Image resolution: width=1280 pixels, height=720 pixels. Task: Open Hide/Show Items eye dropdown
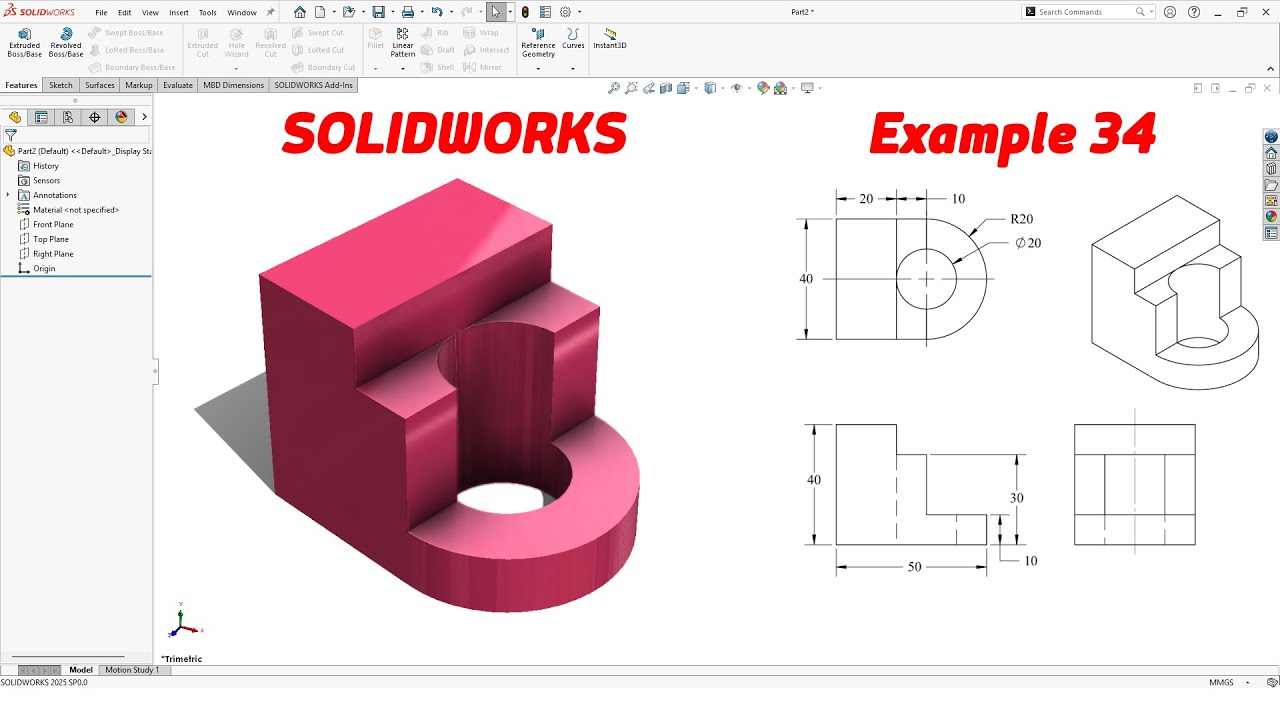click(737, 88)
